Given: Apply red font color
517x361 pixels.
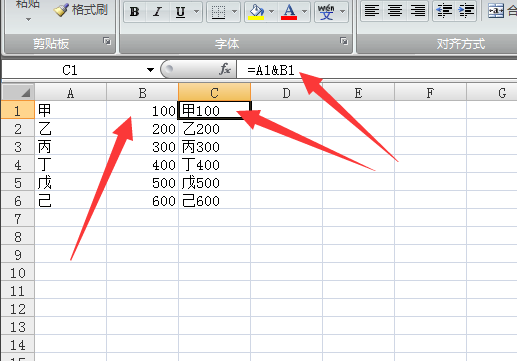Looking at the screenshot, I should click(289, 12).
